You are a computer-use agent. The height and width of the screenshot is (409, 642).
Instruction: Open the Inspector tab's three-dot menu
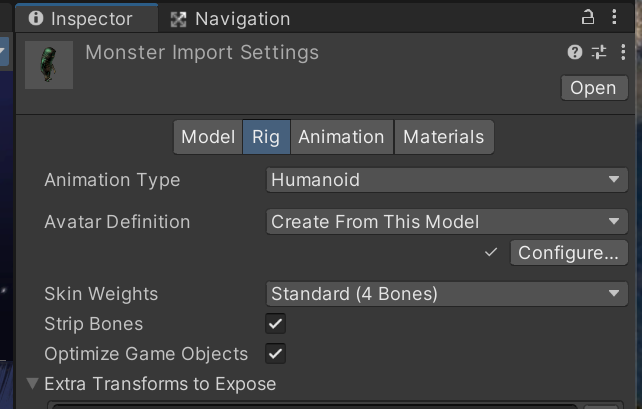pos(614,17)
